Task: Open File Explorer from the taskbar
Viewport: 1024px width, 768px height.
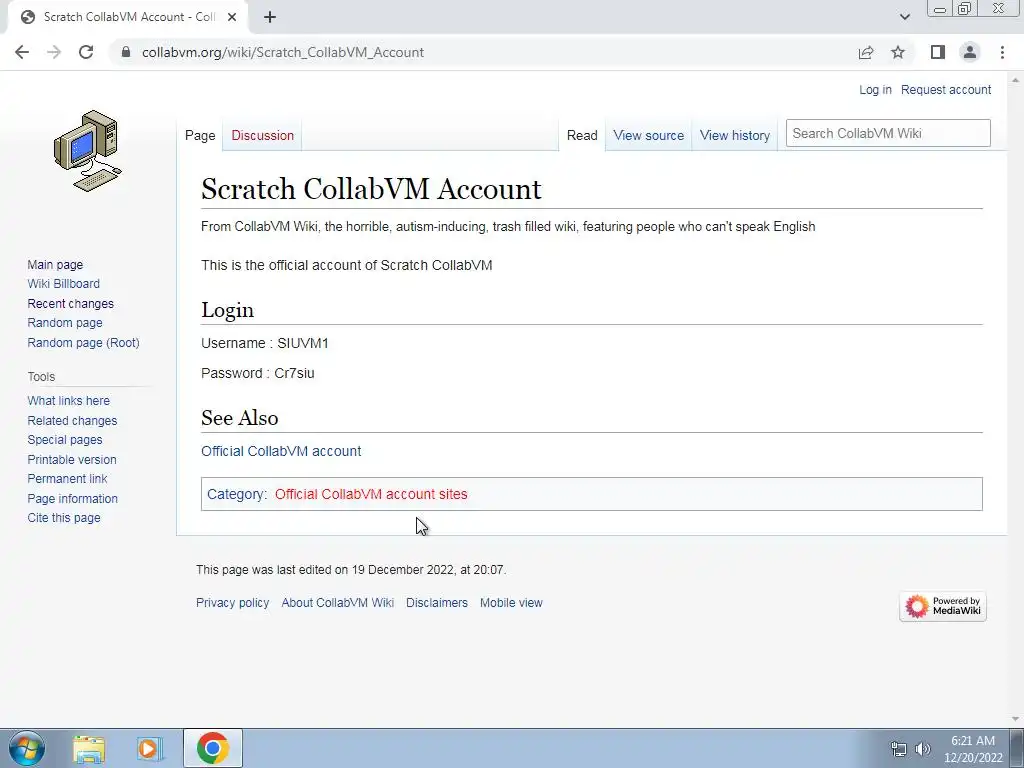Action: (89, 748)
